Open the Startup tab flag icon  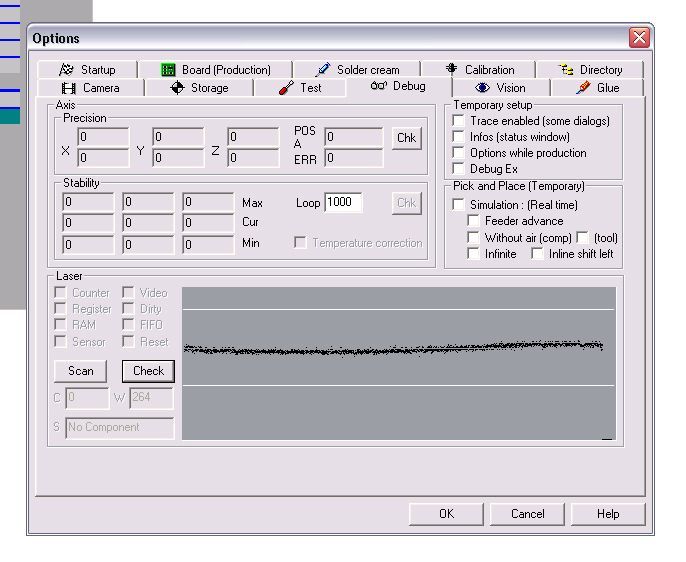[x=66, y=70]
